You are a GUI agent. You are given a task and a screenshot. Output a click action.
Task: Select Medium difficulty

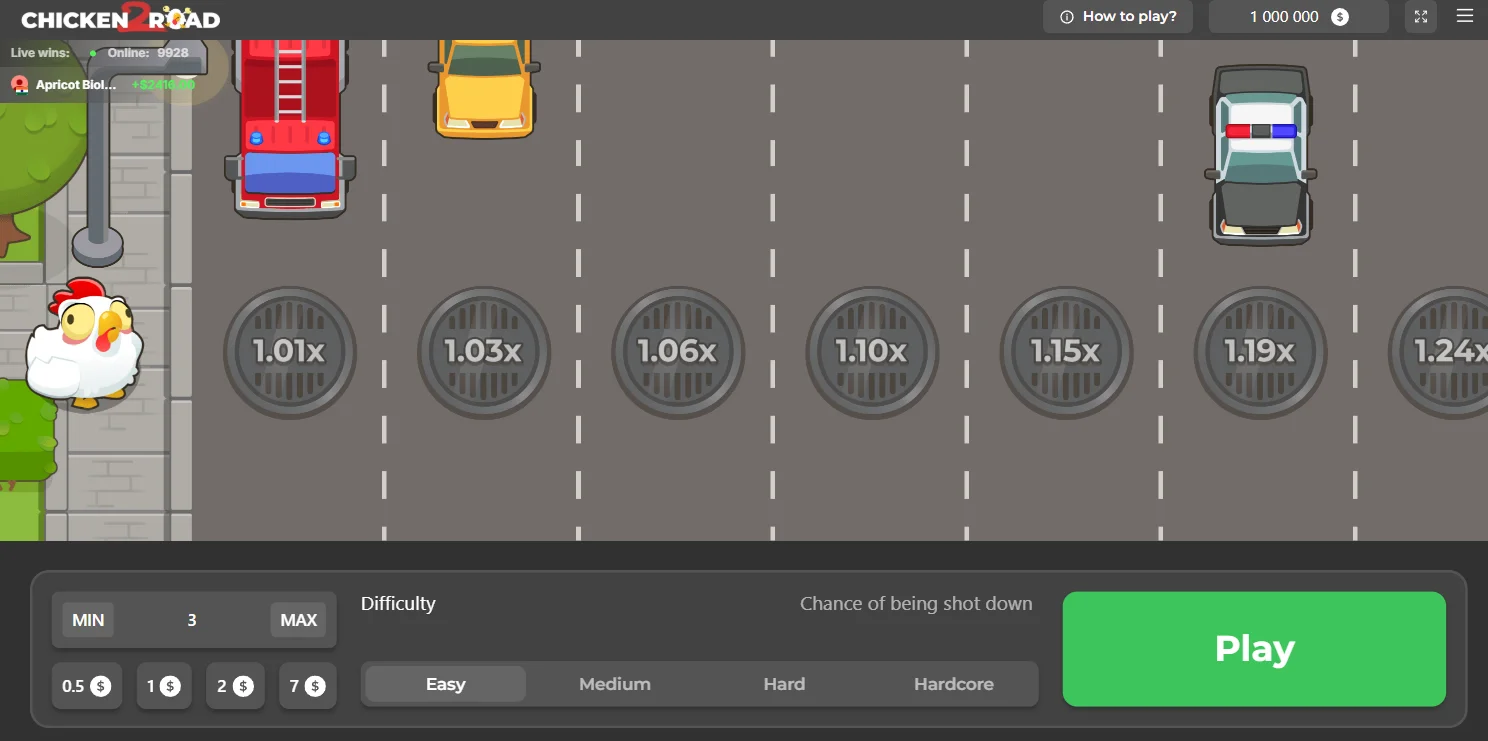(614, 684)
